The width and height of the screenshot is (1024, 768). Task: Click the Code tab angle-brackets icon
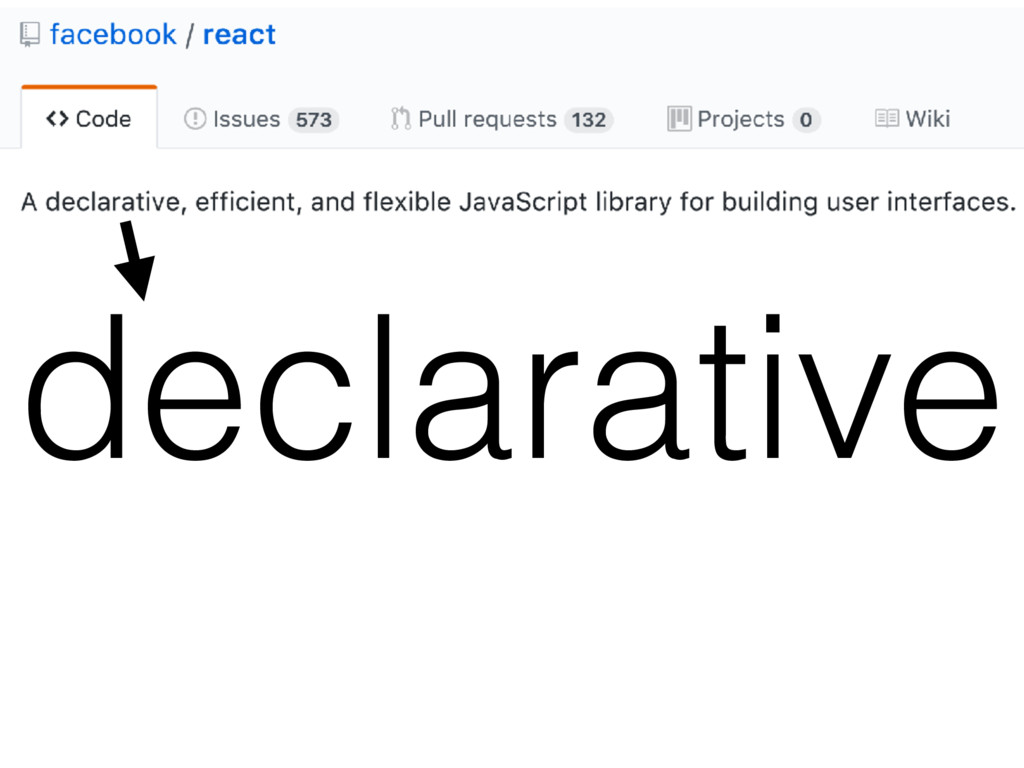point(57,119)
